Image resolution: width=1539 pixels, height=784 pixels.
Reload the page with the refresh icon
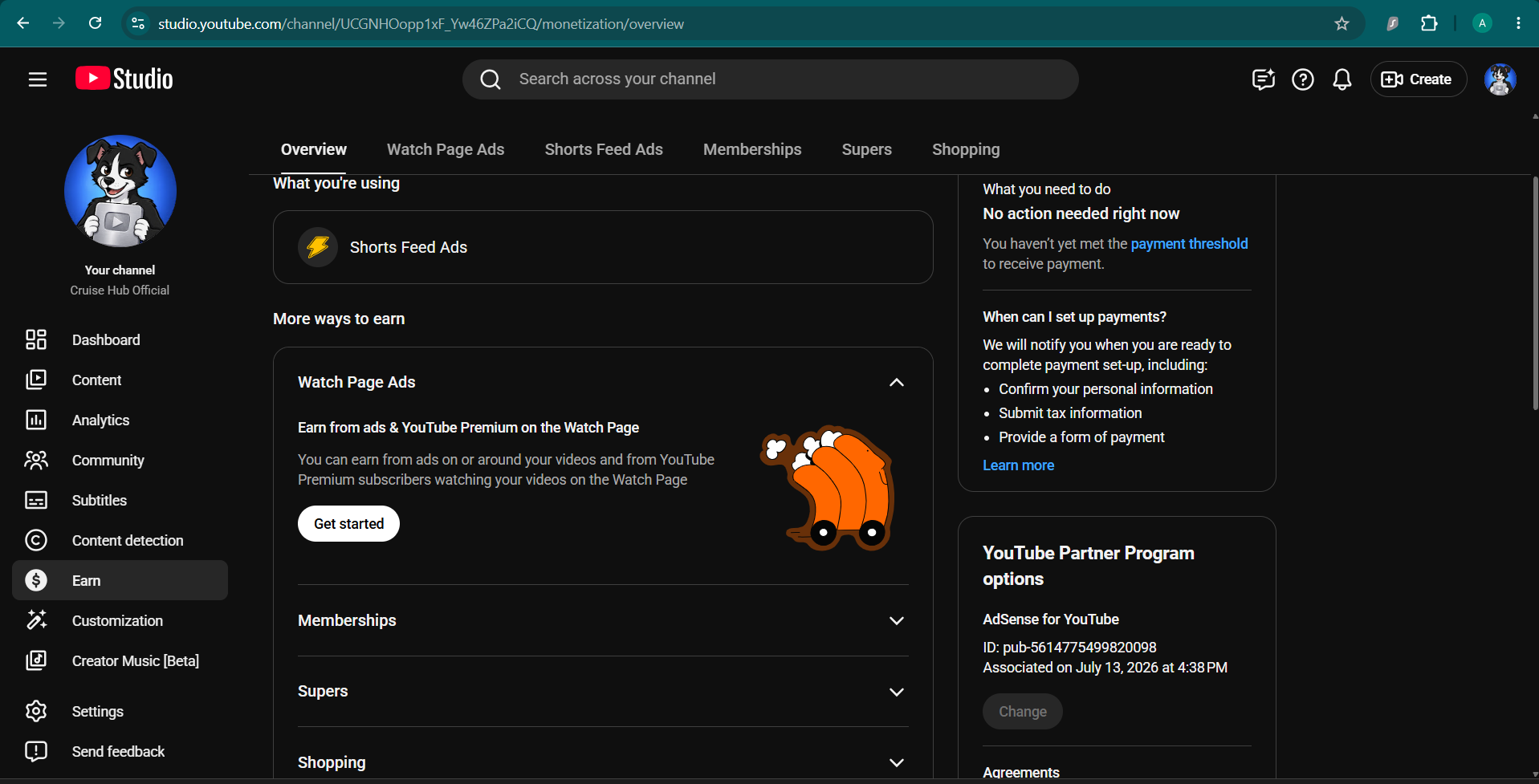95,23
